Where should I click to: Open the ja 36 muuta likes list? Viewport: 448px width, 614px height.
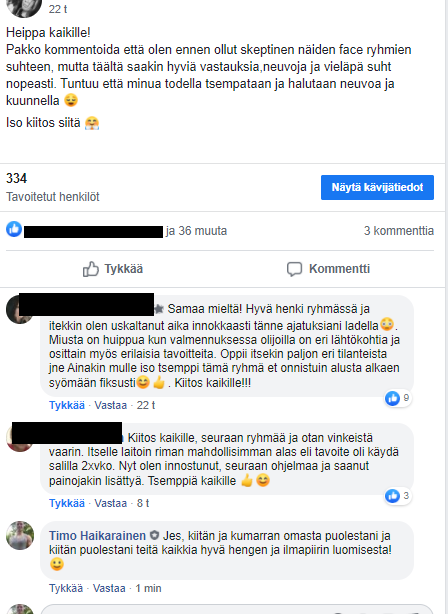pyautogui.click(x=196, y=231)
